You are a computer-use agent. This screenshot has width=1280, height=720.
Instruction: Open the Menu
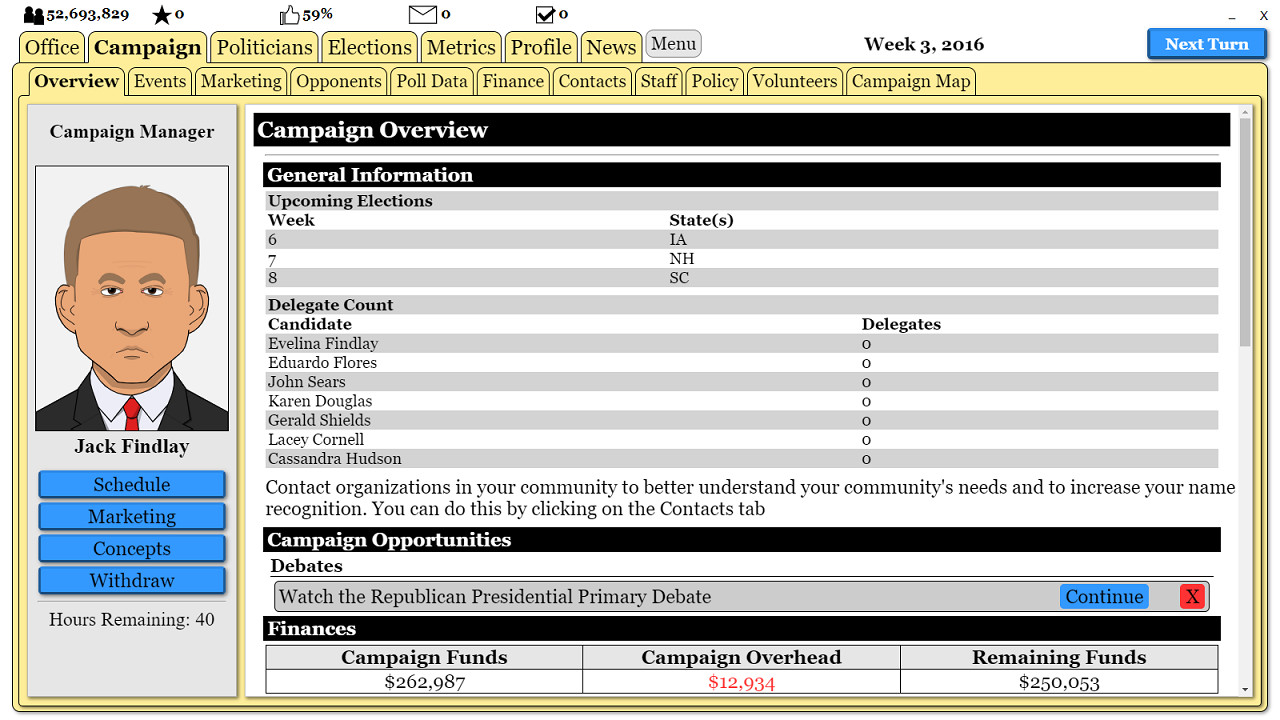[673, 43]
